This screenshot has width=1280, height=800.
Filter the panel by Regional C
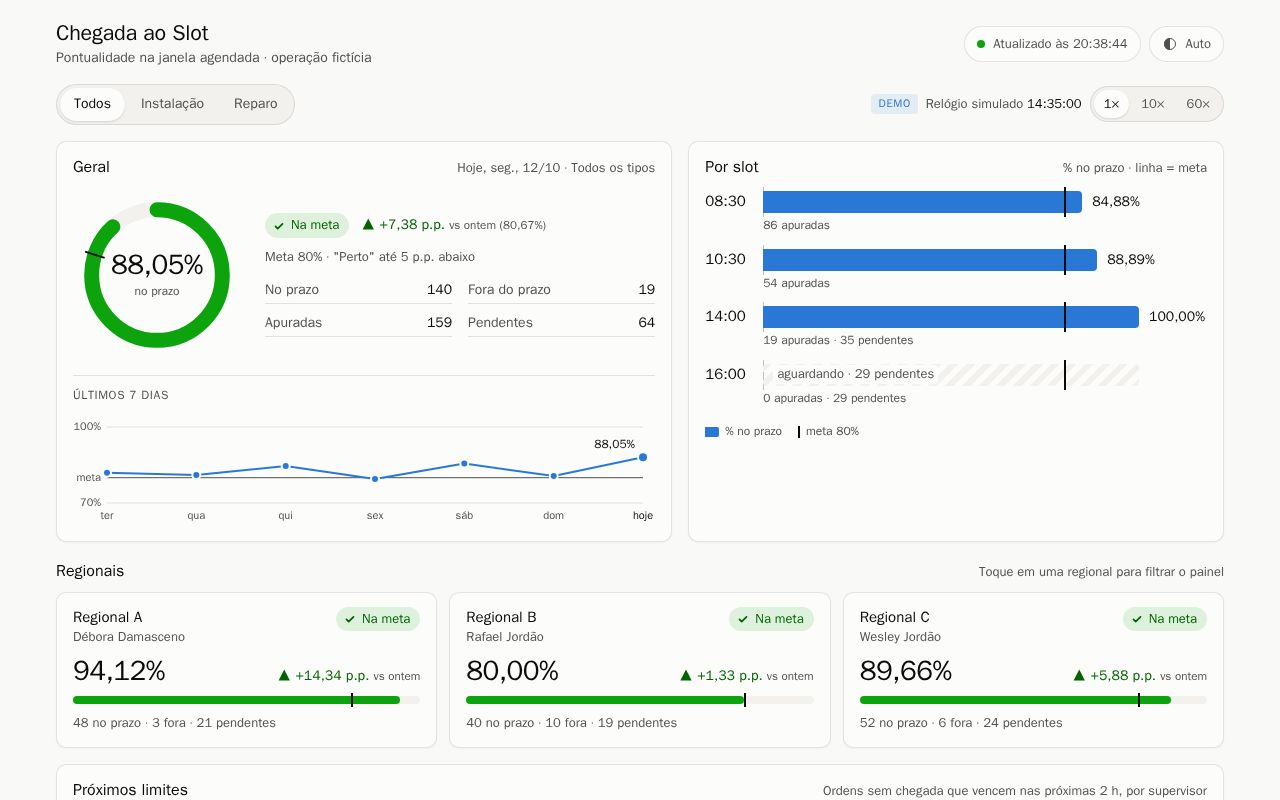coord(1033,670)
